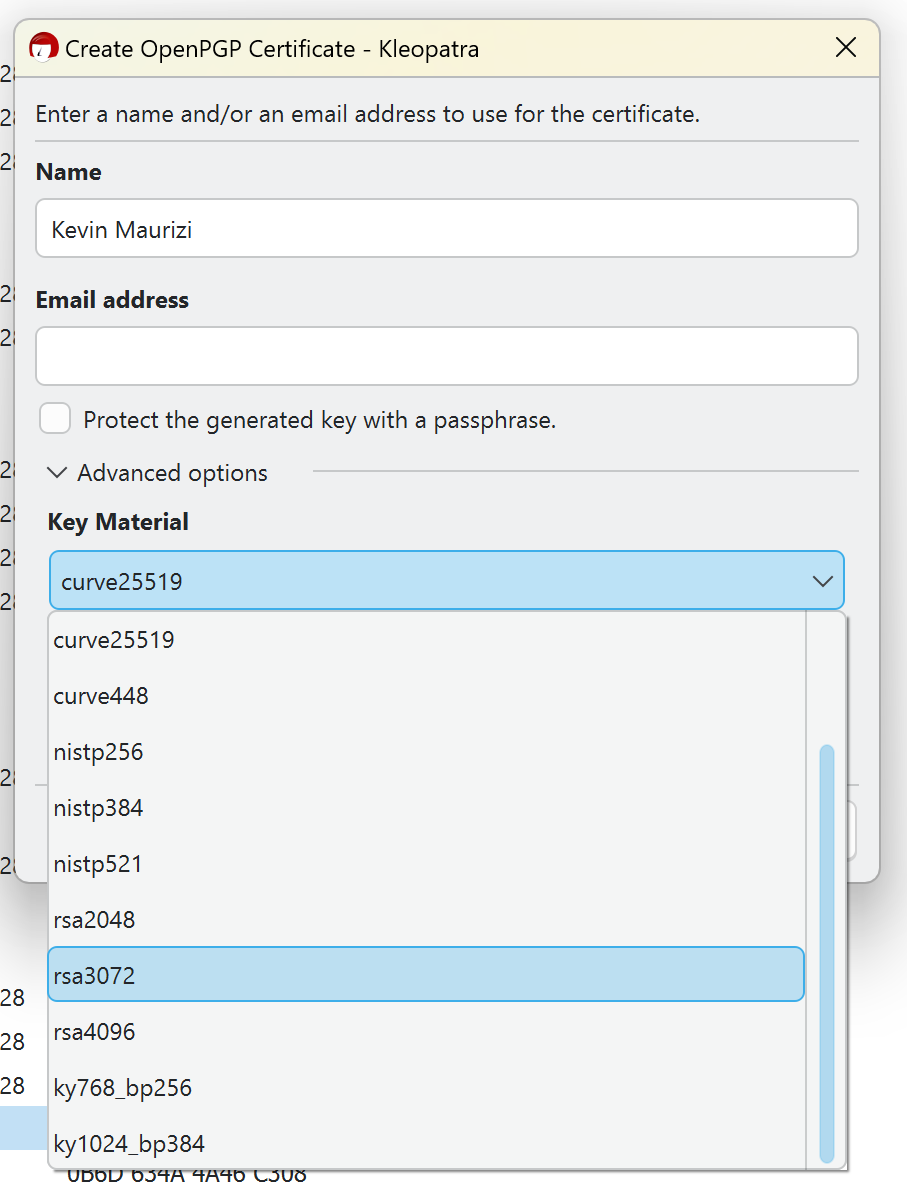Click the dialog title bar text

tap(272, 48)
